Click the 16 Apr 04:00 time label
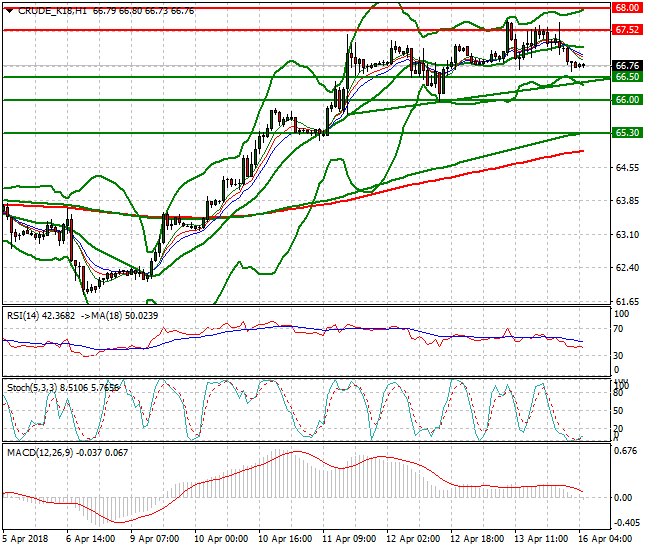 point(605,539)
